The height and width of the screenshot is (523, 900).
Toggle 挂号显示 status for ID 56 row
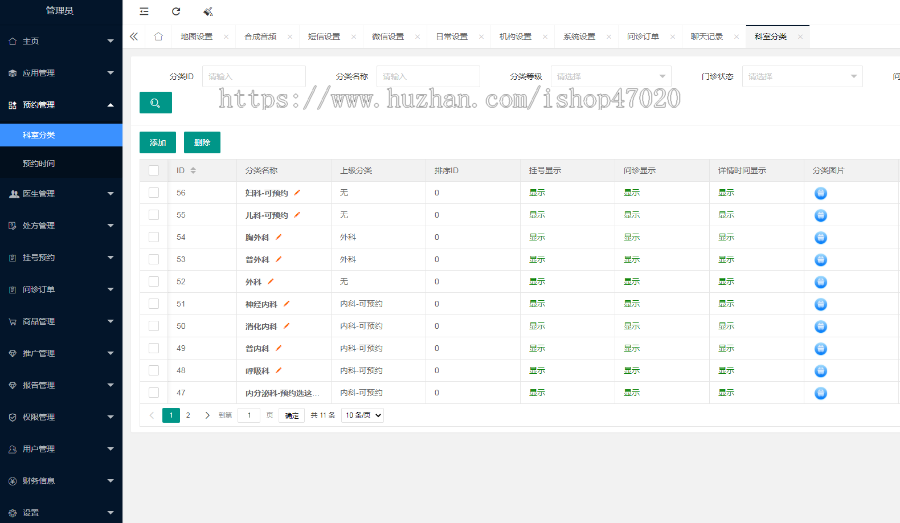click(537, 193)
